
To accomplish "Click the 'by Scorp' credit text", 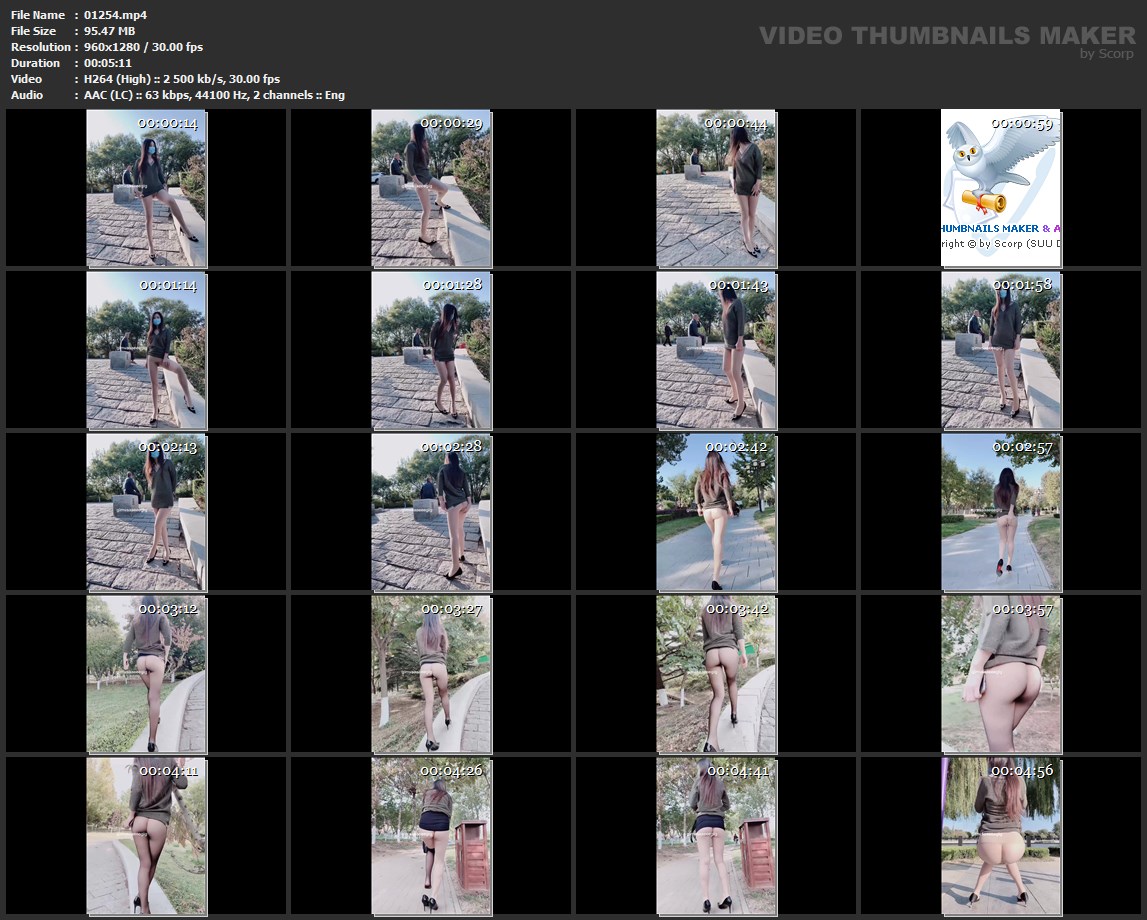I will 1106,54.
